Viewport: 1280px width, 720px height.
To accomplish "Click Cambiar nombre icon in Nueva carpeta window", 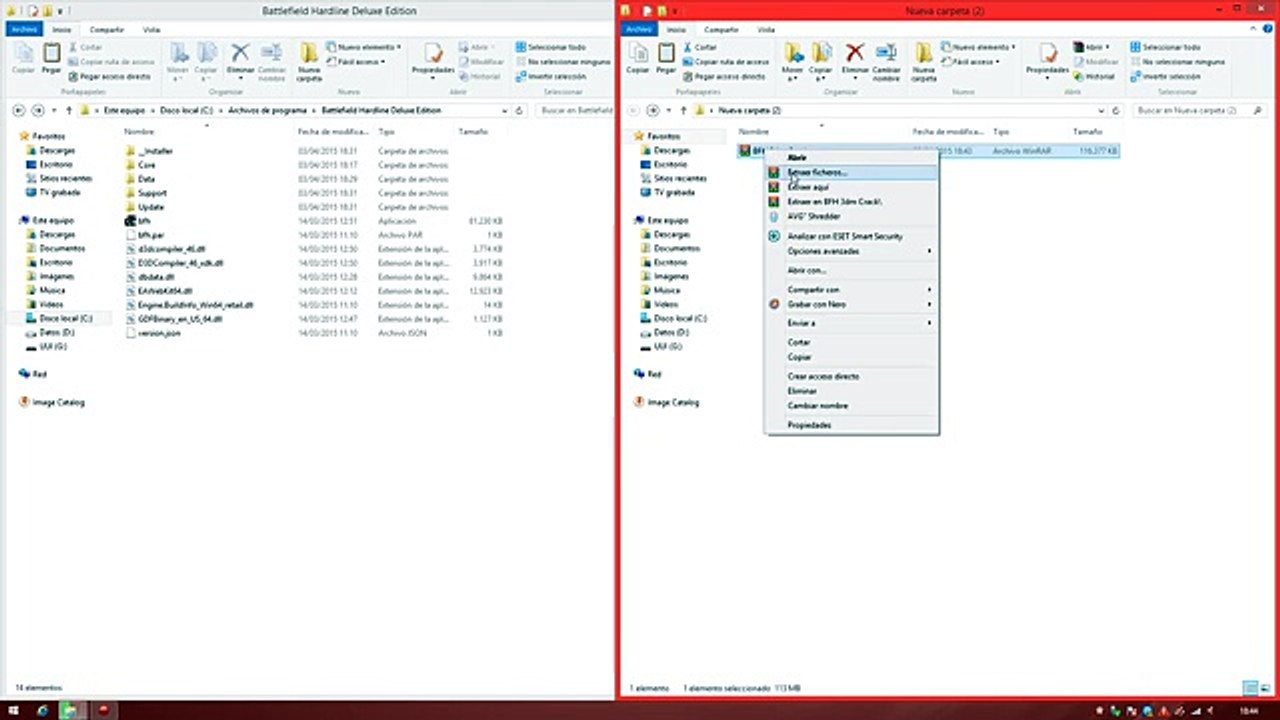I will click(x=887, y=60).
